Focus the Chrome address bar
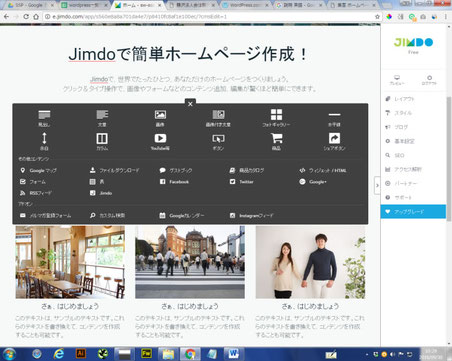The width and height of the screenshot is (452, 361). 210,16
